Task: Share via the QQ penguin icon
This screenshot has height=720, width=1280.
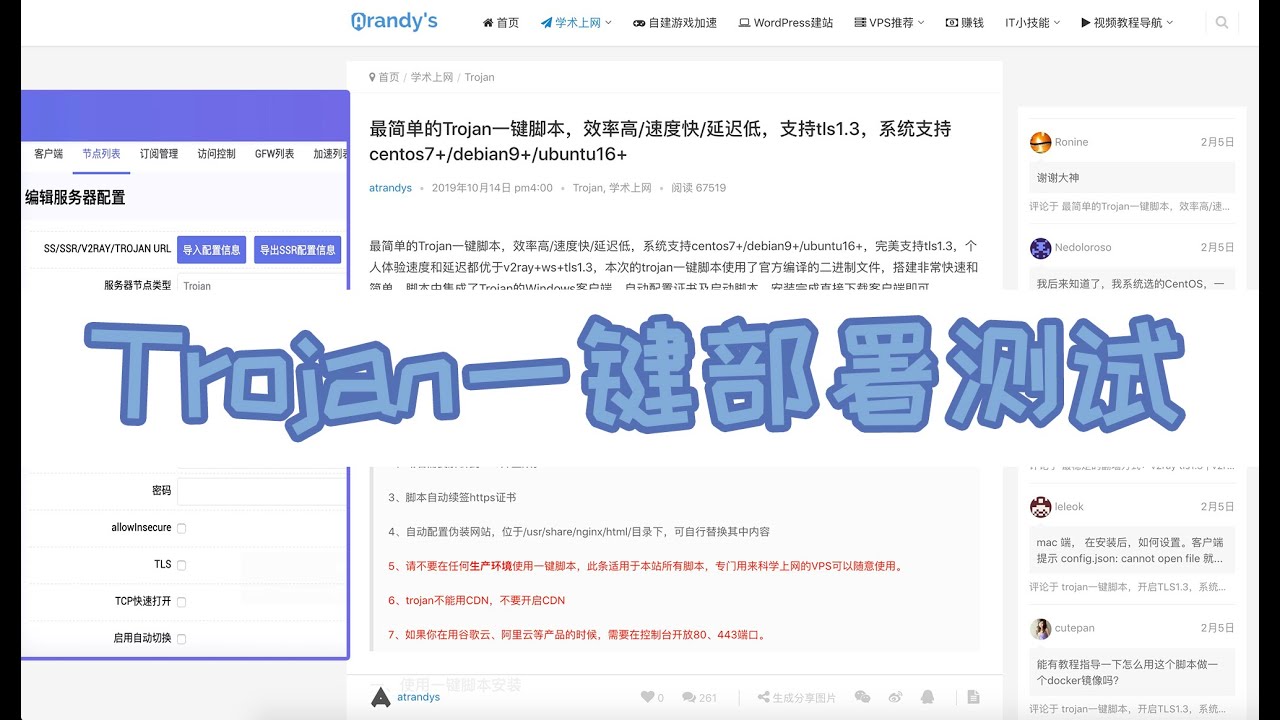Action: tap(927, 697)
